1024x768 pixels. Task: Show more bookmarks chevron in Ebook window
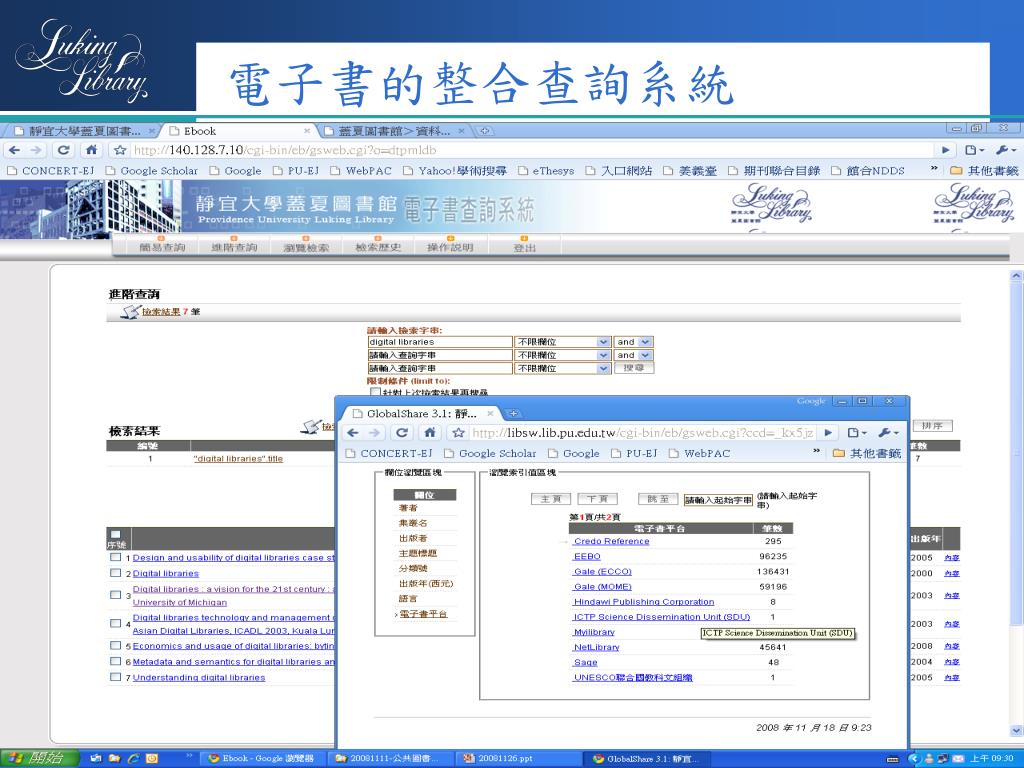click(x=934, y=169)
